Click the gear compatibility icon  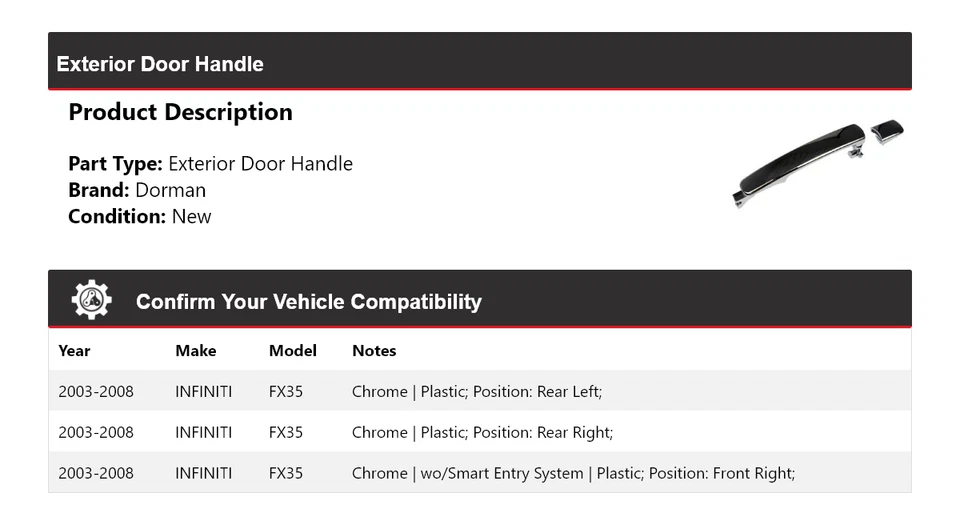(91, 299)
